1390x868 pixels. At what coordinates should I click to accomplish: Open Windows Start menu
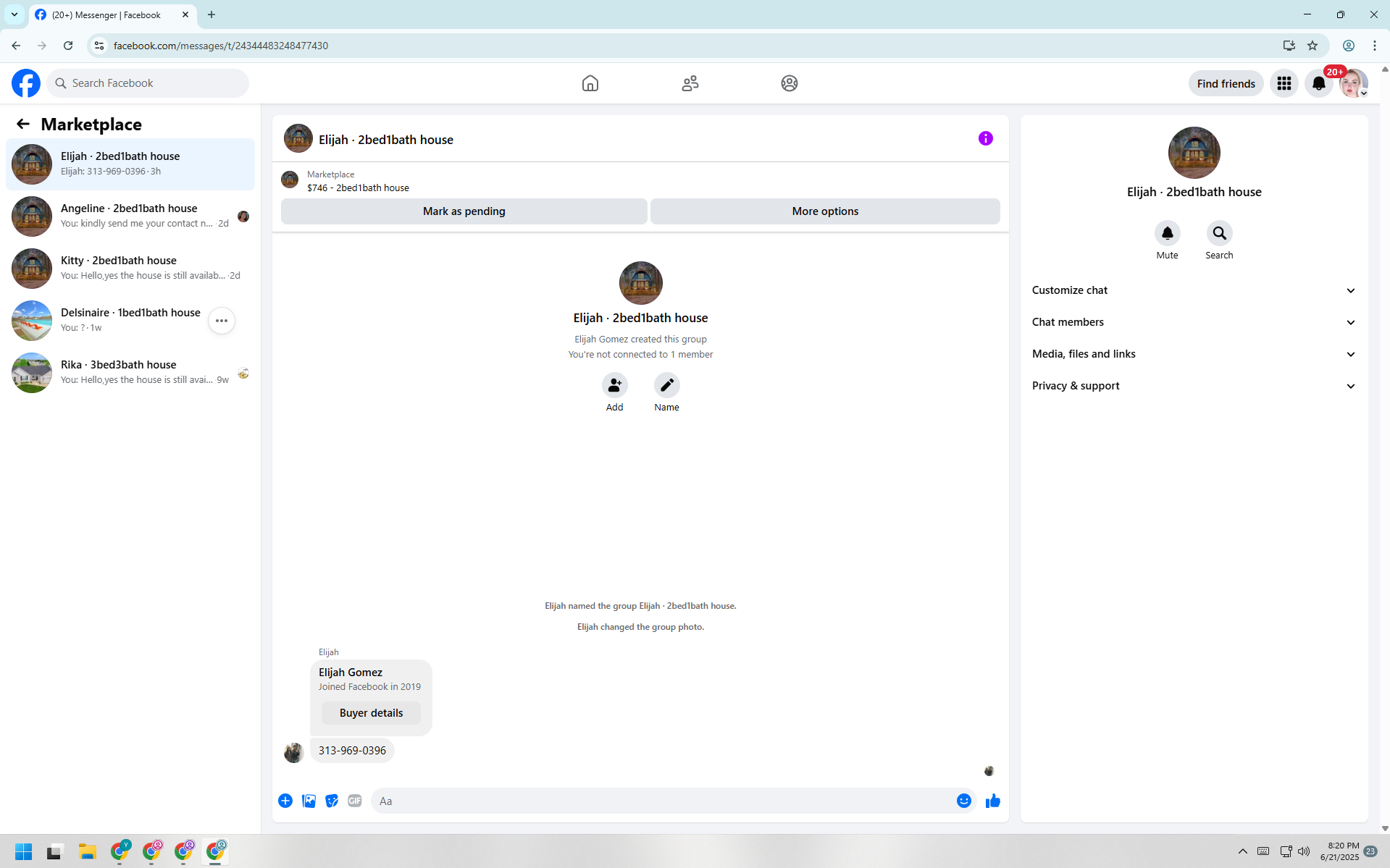click(x=24, y=851)
